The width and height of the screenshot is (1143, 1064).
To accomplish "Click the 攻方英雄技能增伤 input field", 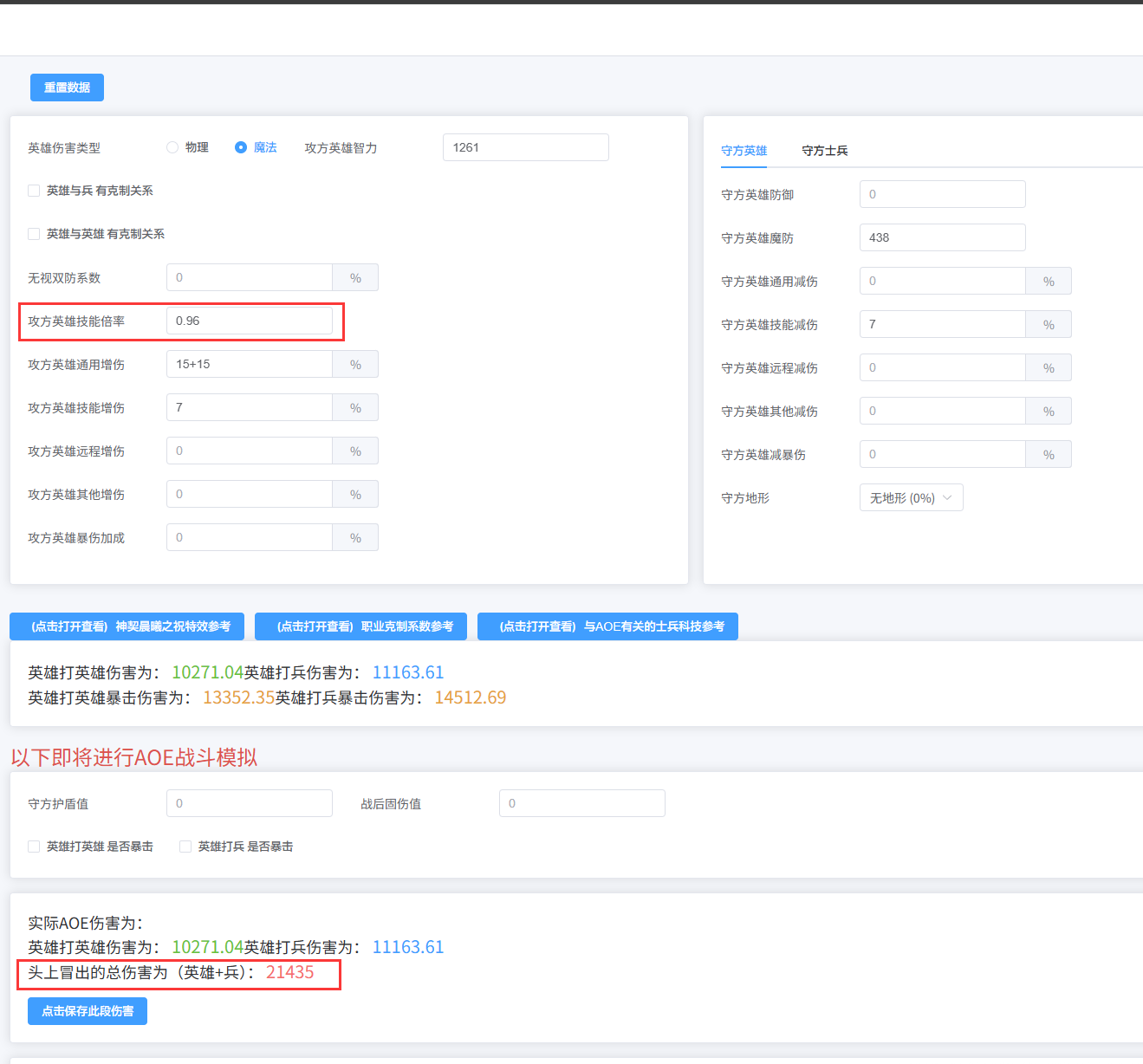I will [x=250, y=407].
